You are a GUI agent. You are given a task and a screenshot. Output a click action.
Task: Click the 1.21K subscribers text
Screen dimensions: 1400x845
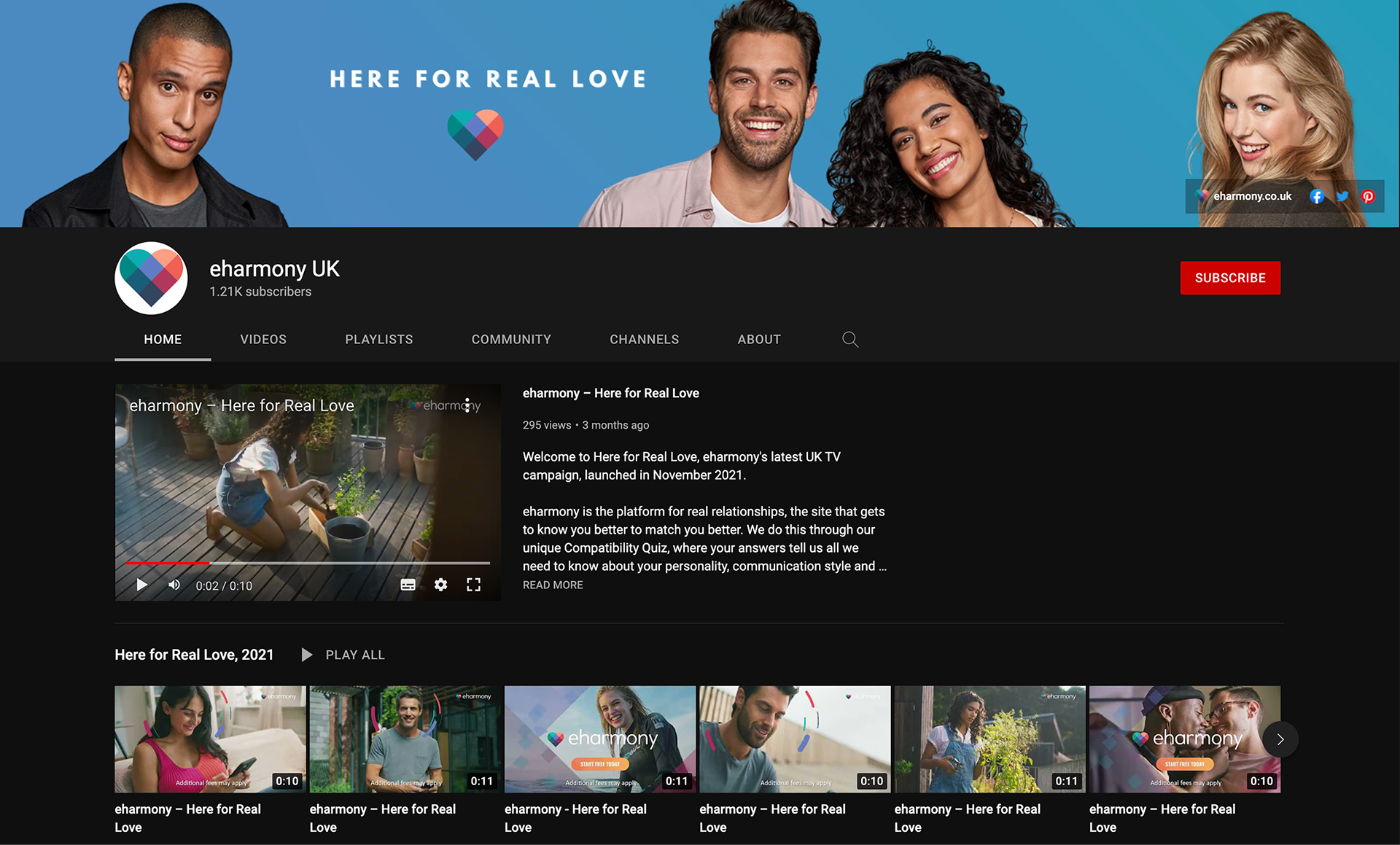point(260,292)
